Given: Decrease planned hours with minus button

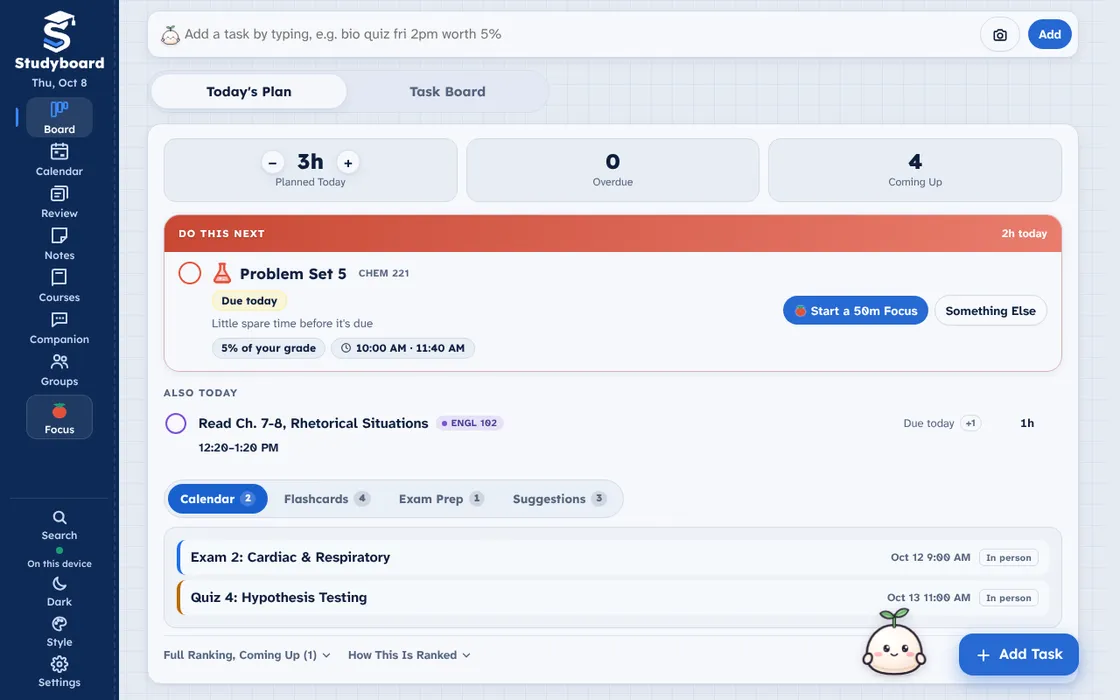Looking at the screenshot, I should coord(272,163).
